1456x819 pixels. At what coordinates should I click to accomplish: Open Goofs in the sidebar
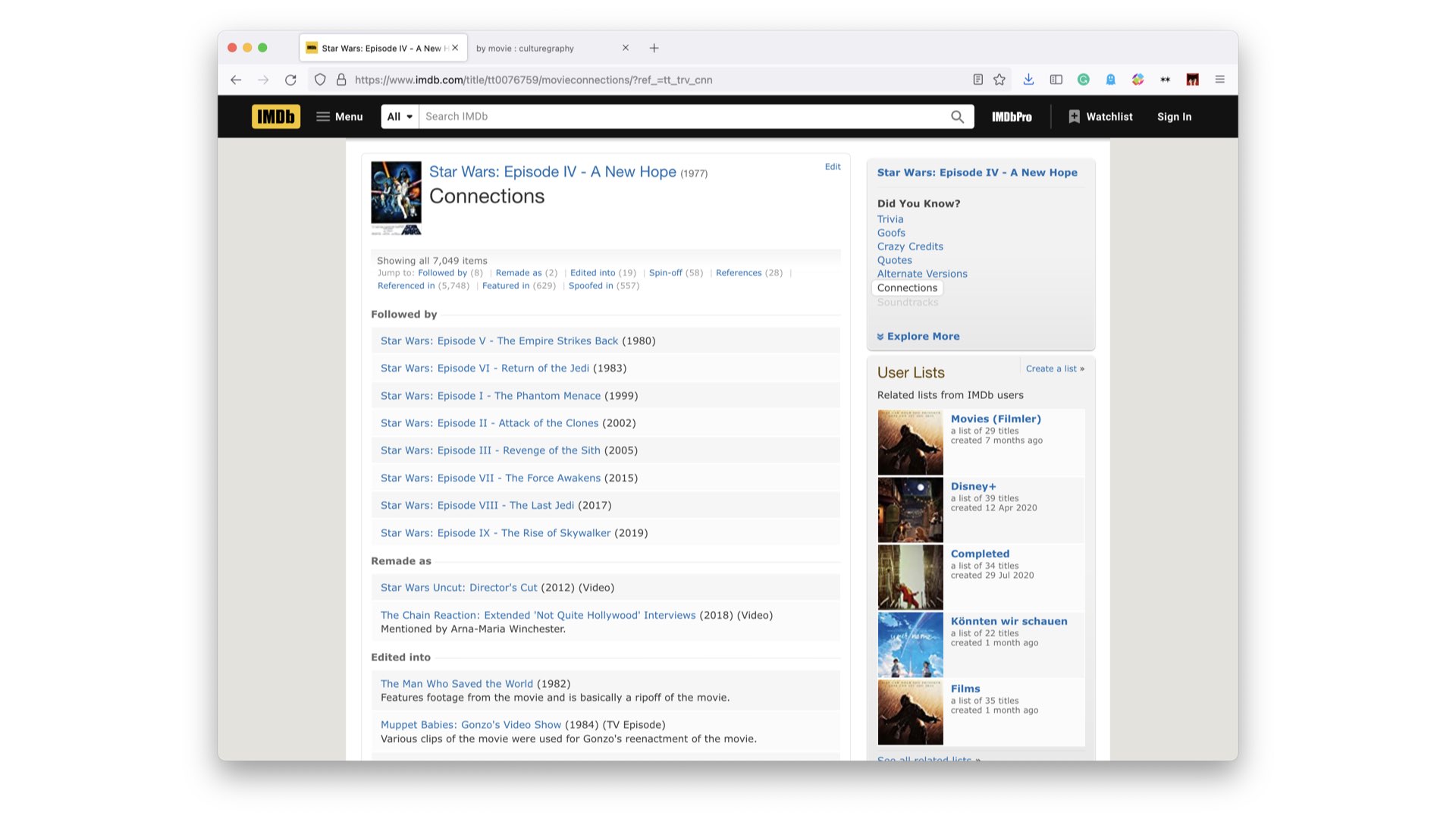(x=891, y=233)
